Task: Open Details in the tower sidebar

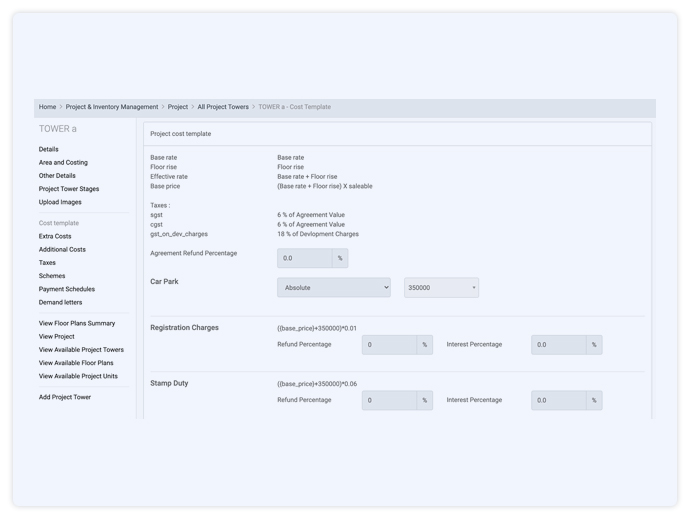Action: (x=48, y=149)
